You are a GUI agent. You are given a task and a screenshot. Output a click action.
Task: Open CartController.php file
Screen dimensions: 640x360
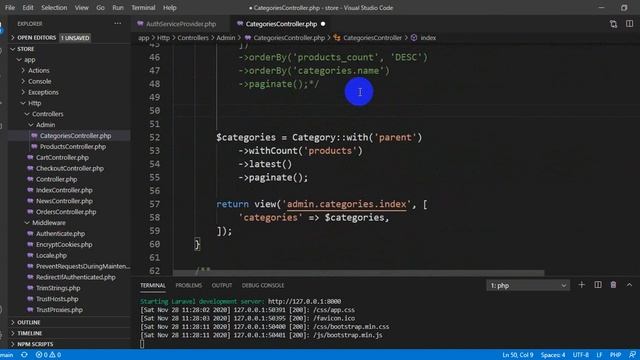point(62,158)
